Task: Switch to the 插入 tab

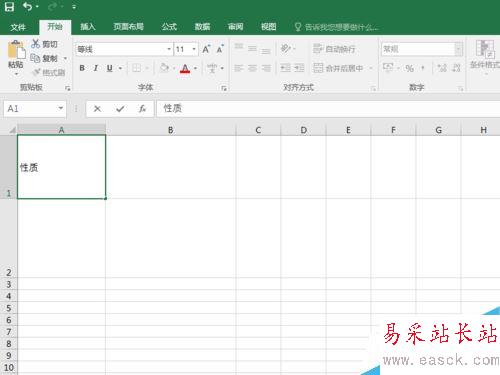Action: tap(88, 27)
